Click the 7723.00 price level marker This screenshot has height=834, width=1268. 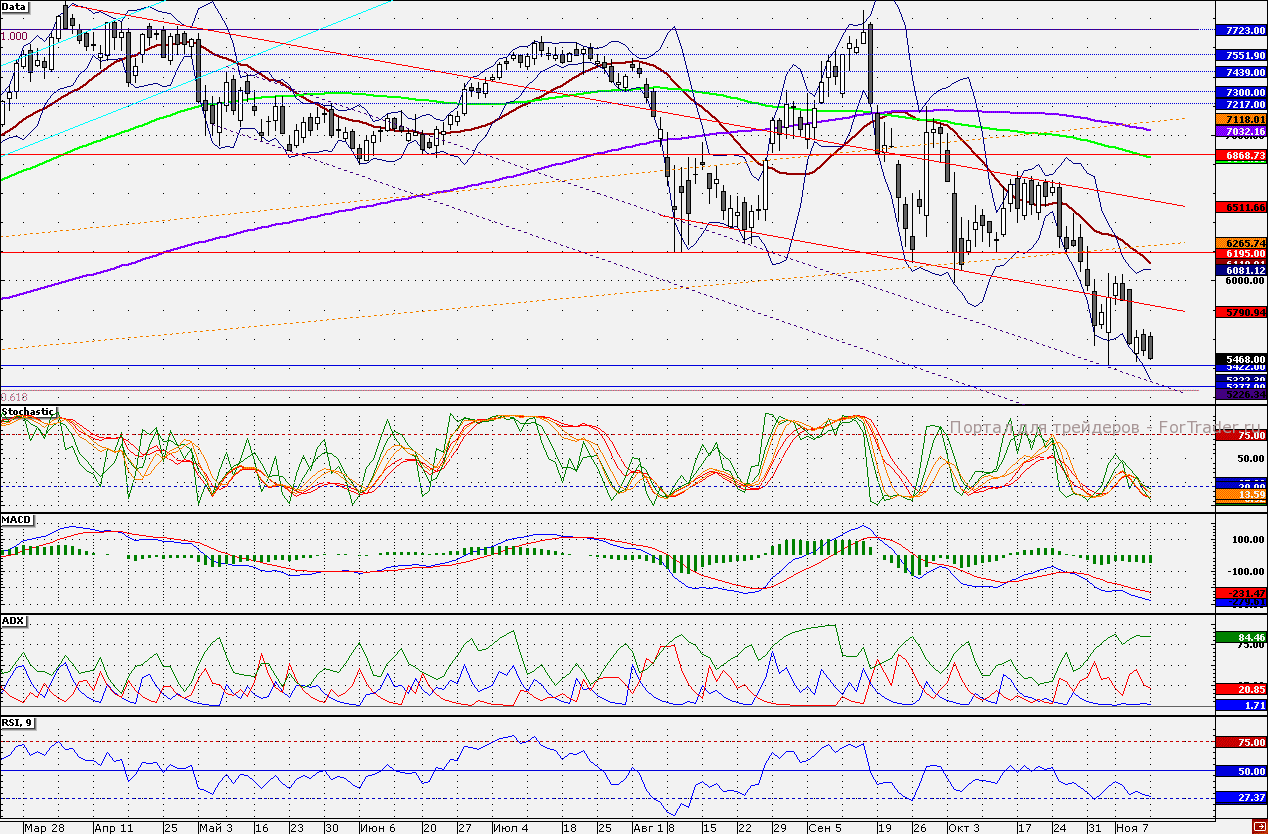(1240, 31)
